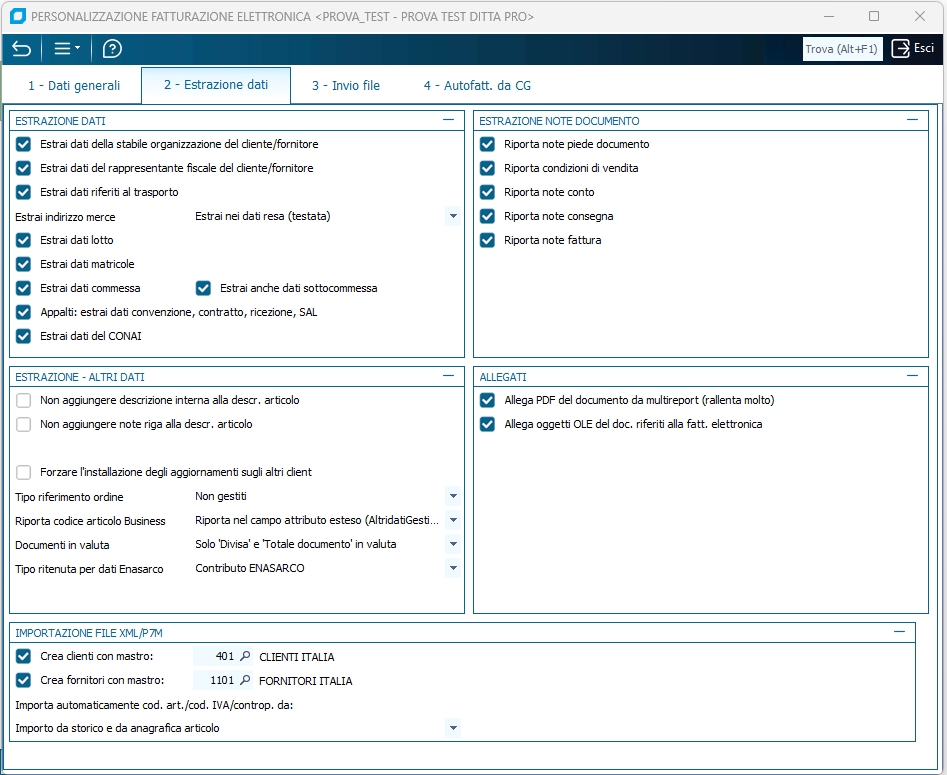Enable Forzare l'installazione degli aggiornamenti
This screenshot has width=947, height=775.
(x=24, y=472)
